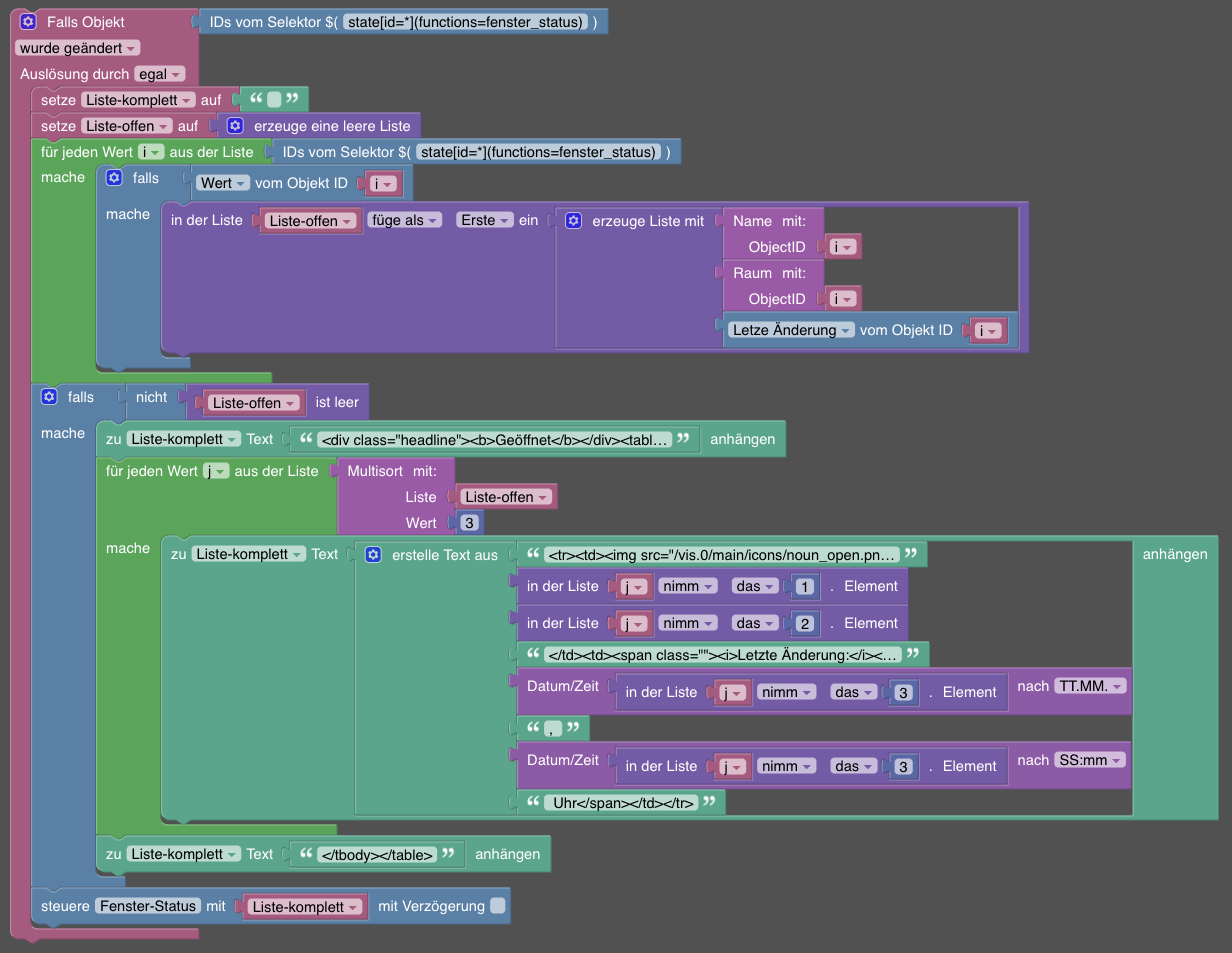1232x953 pixels.
Task: Open Liste-offen variable dropdown in setze block
Action: 127,126
